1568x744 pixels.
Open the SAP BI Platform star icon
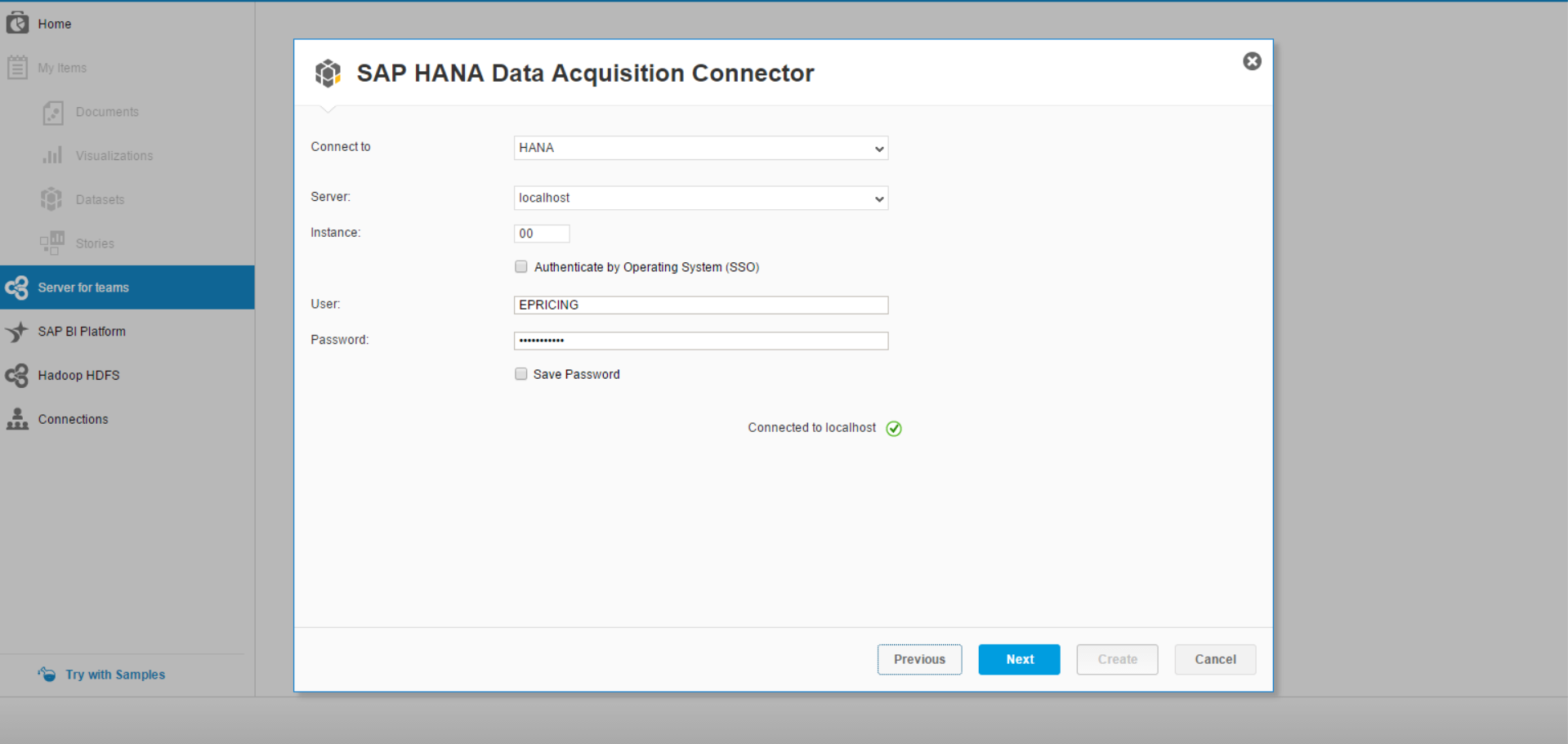[x=17, y=332]
